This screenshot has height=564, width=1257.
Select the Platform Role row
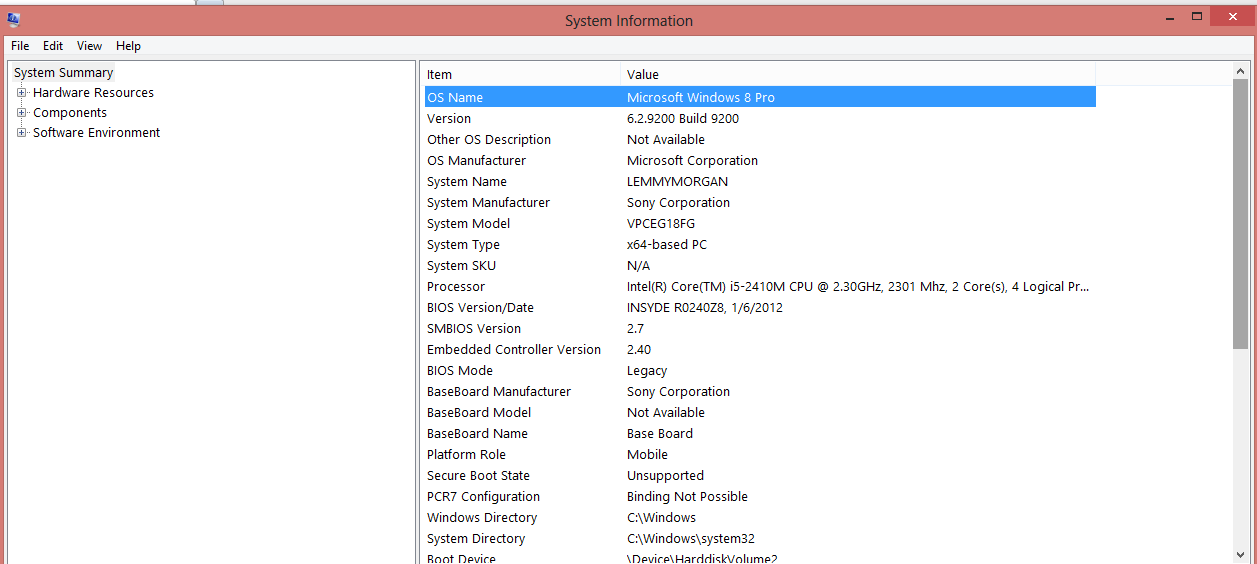tap(759, 454)
